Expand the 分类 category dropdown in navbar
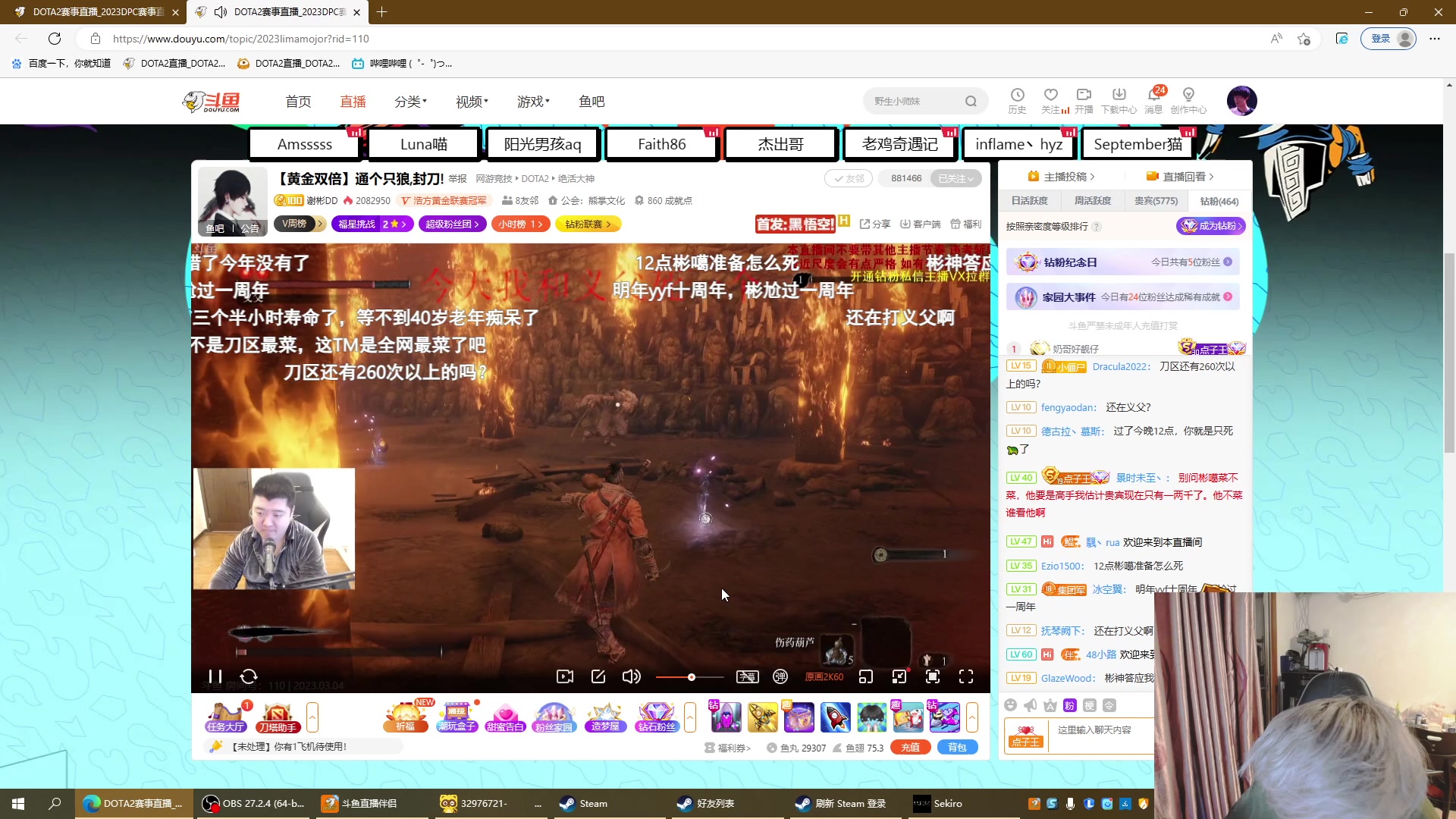 (x=409, y=101)
